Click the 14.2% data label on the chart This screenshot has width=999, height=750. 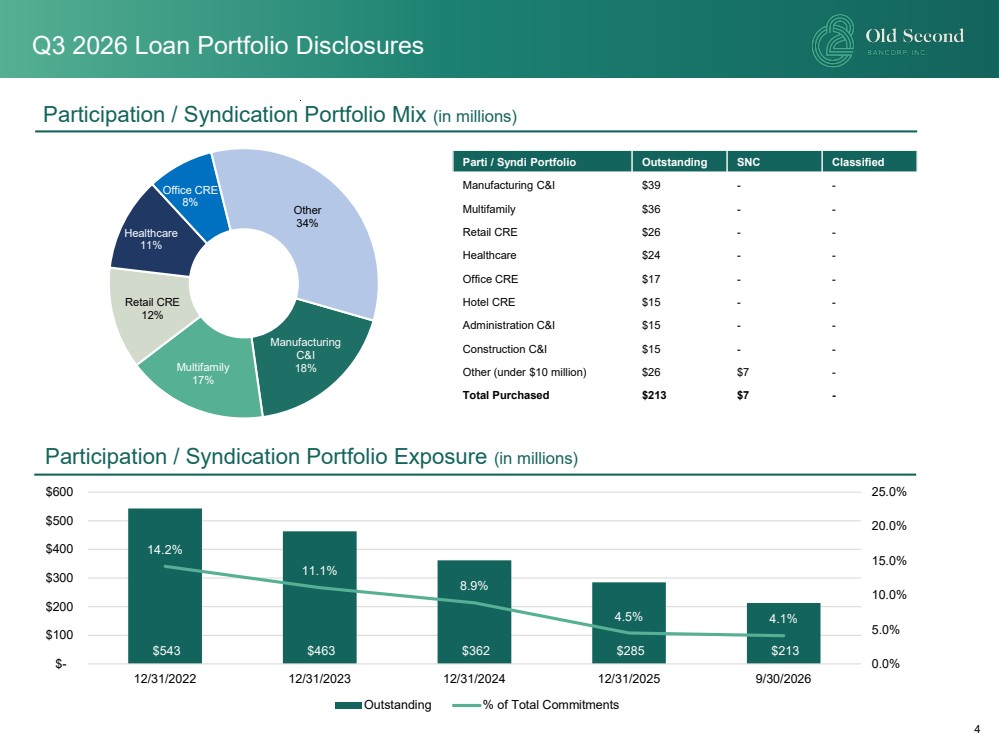point(165,549)
